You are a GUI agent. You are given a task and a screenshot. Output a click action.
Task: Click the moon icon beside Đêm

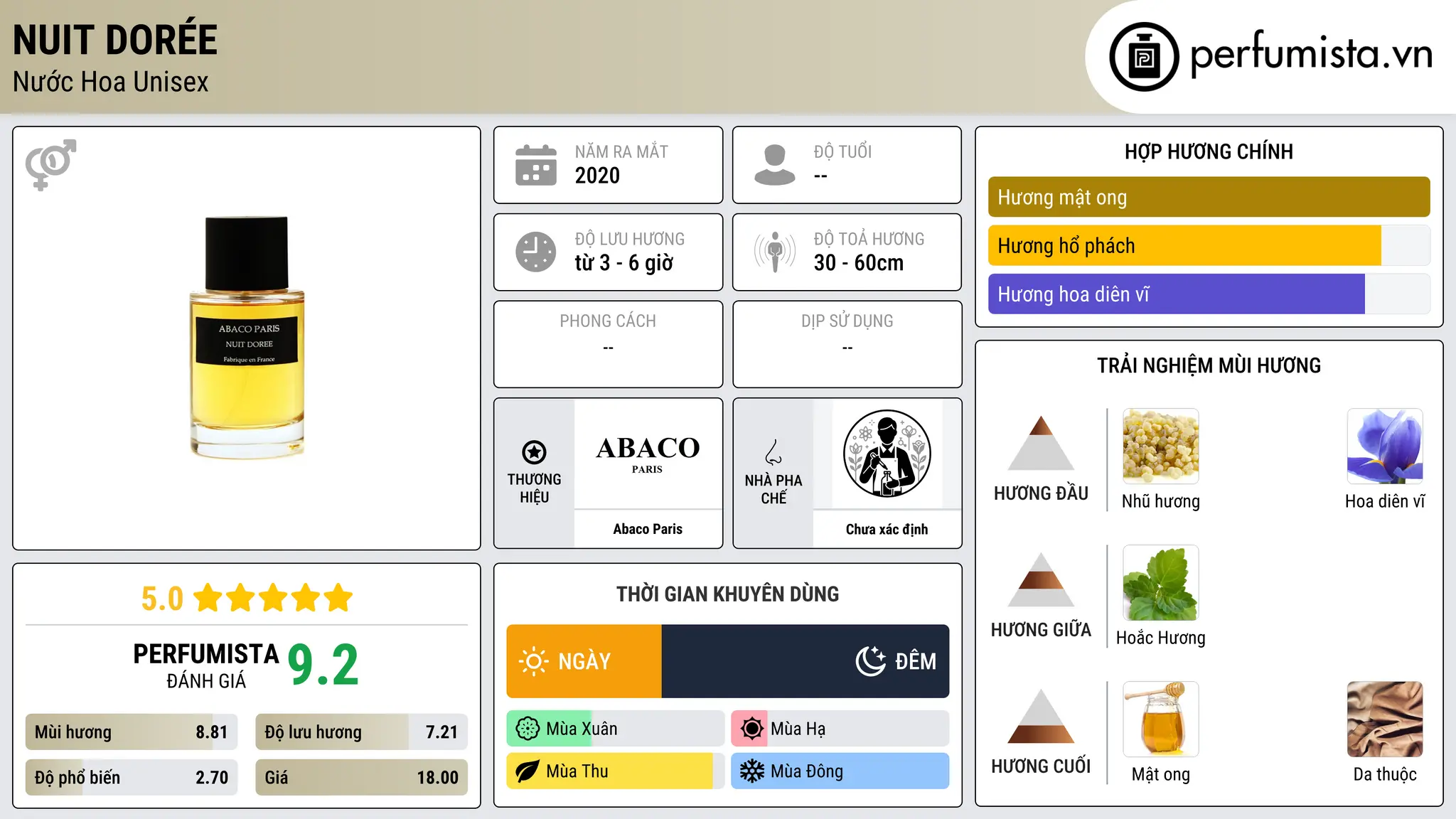(870, 661)
